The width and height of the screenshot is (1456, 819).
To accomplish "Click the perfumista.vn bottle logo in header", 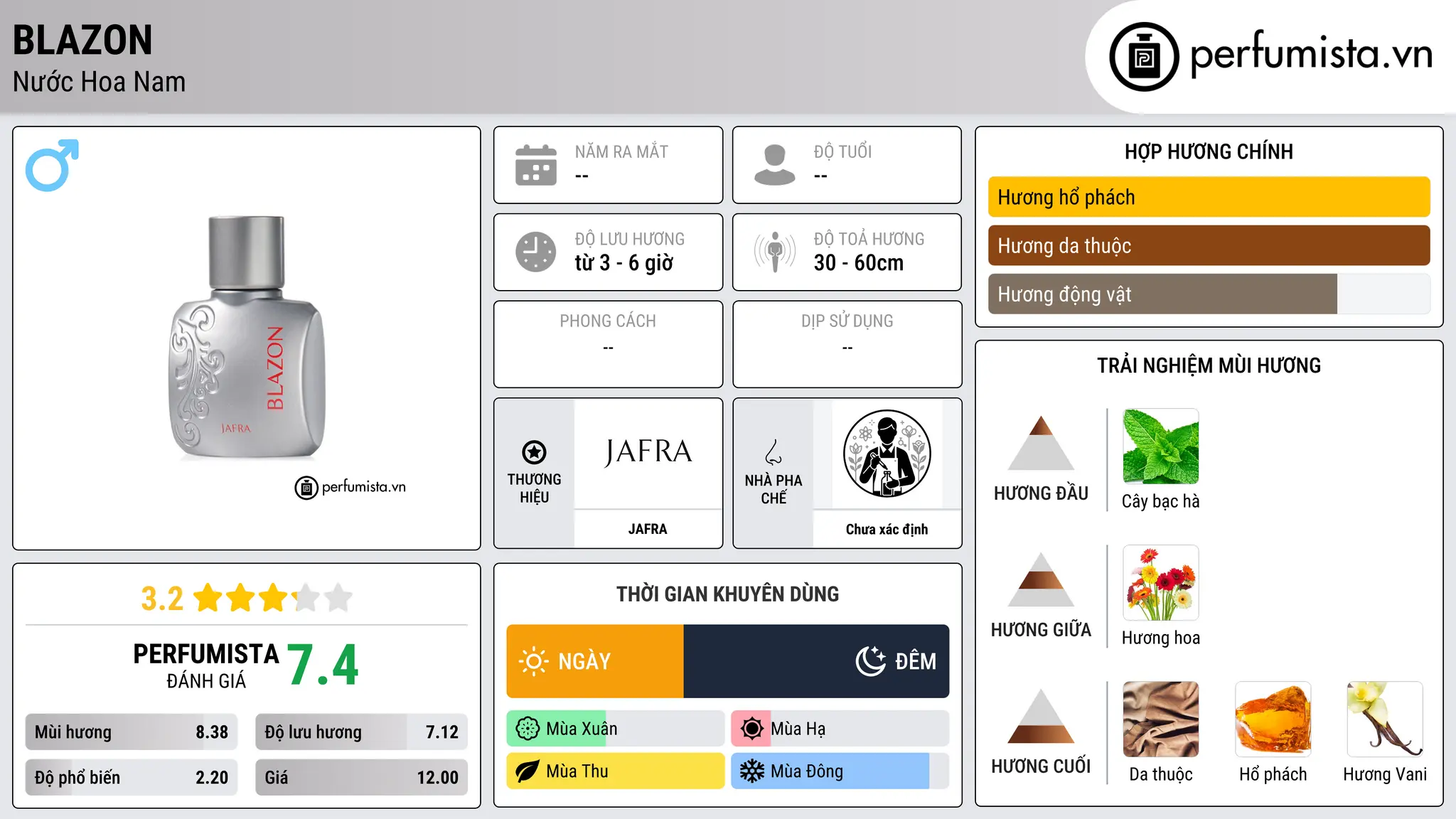I will (x=1144, y=57).
